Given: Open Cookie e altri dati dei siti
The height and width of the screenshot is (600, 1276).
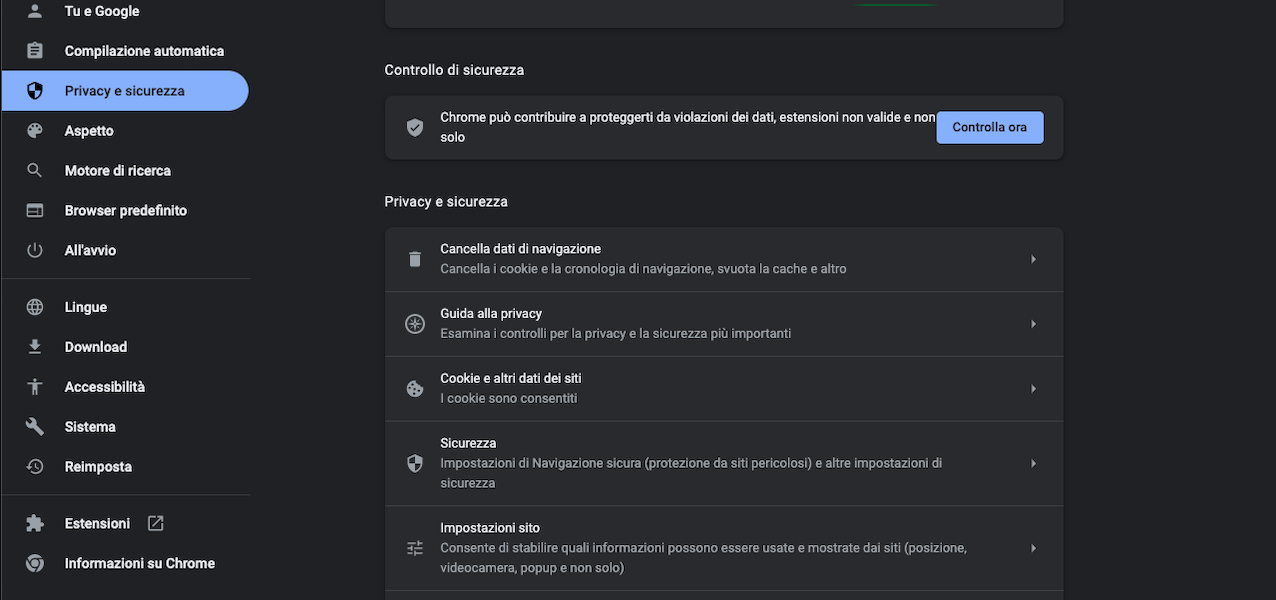Looking at the screenshot, I should pos(723,389).
